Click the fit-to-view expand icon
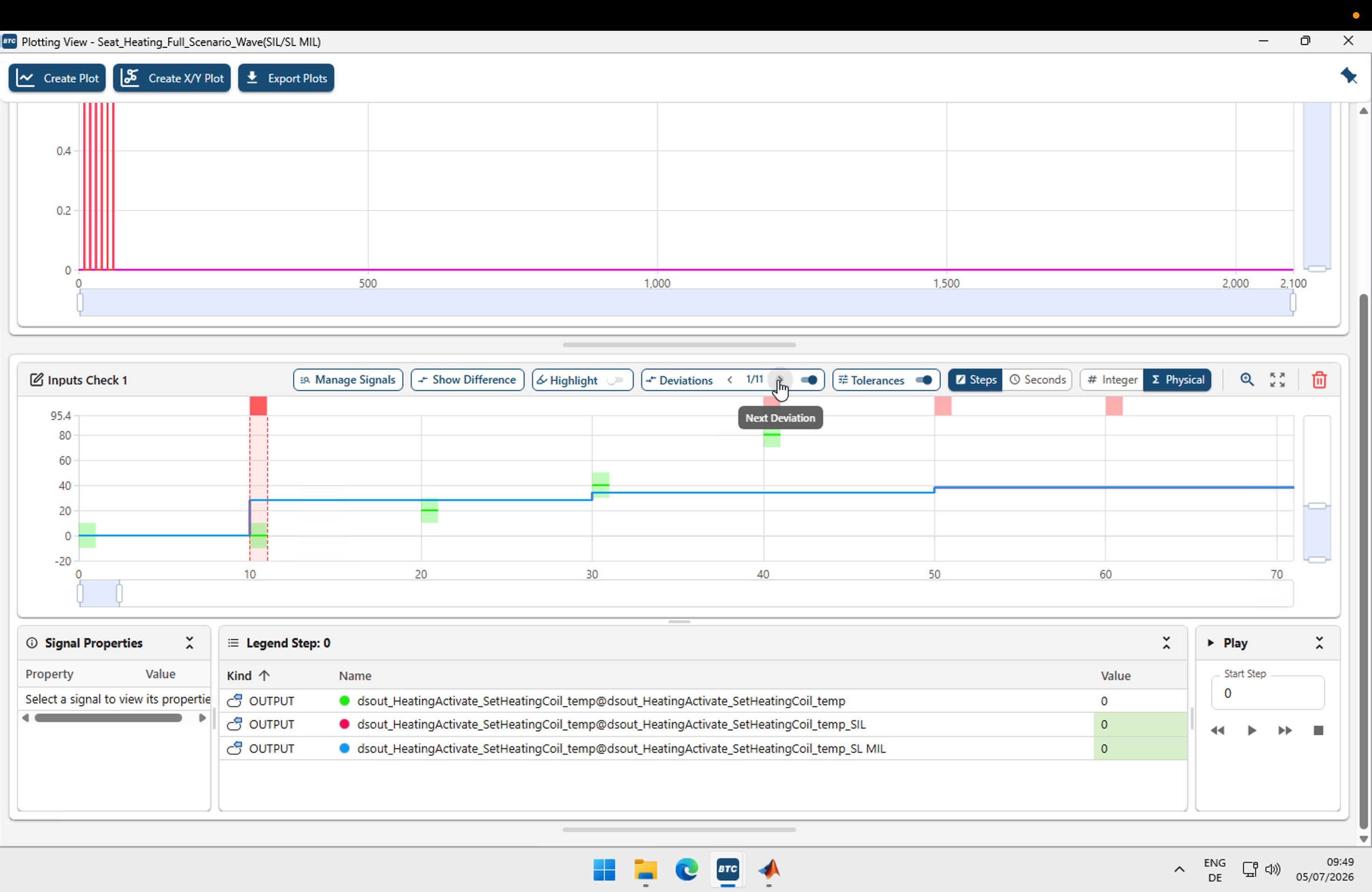The height and width of the screenshot is (892, 1372). point(1277,380)
